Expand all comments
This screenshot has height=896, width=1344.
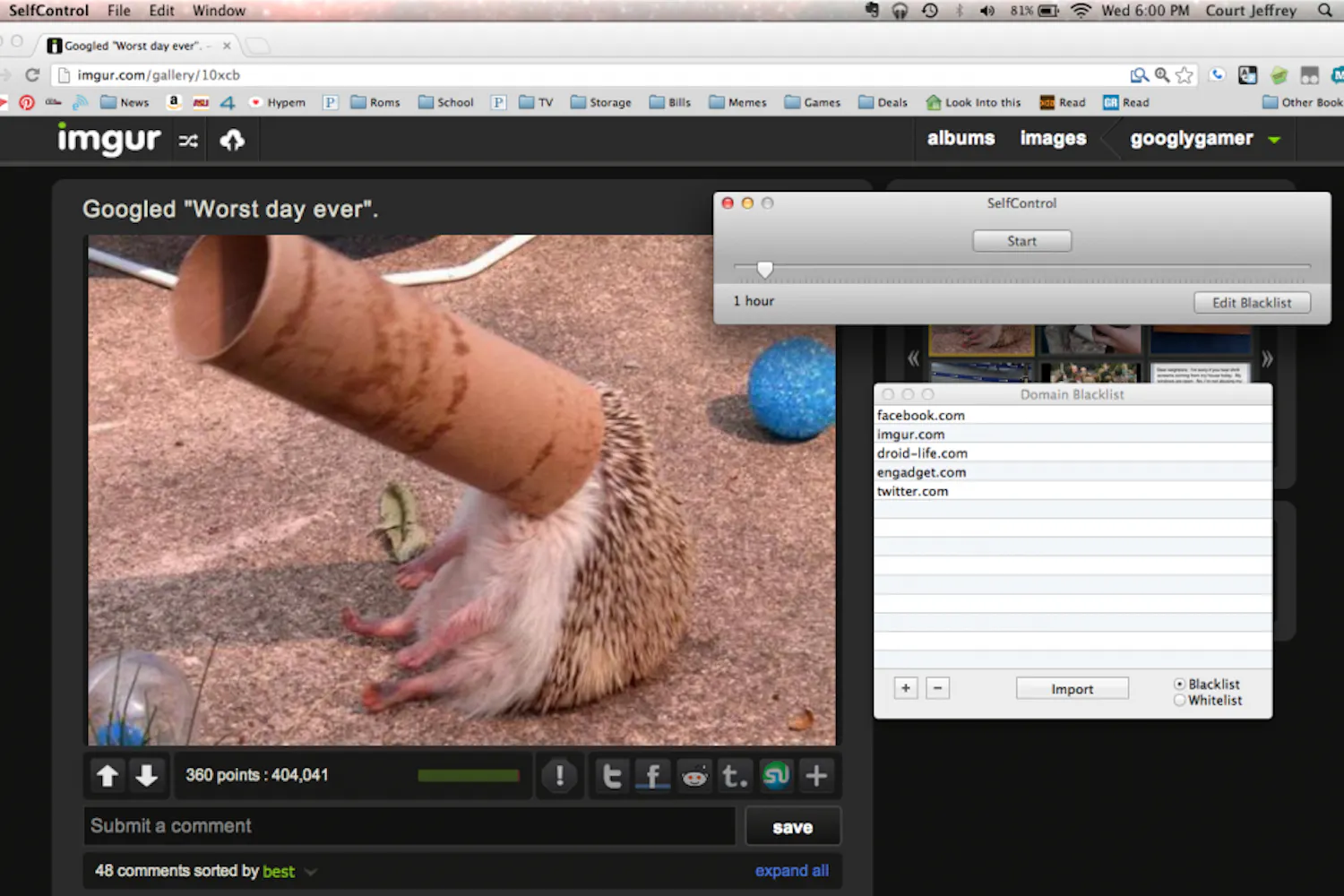coord(791,871)
